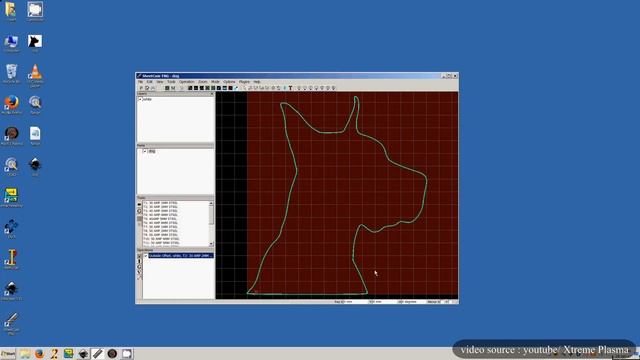Click the SheetCam window title bar
Screen dimensions: 640x360
click(x=297, y=76)
